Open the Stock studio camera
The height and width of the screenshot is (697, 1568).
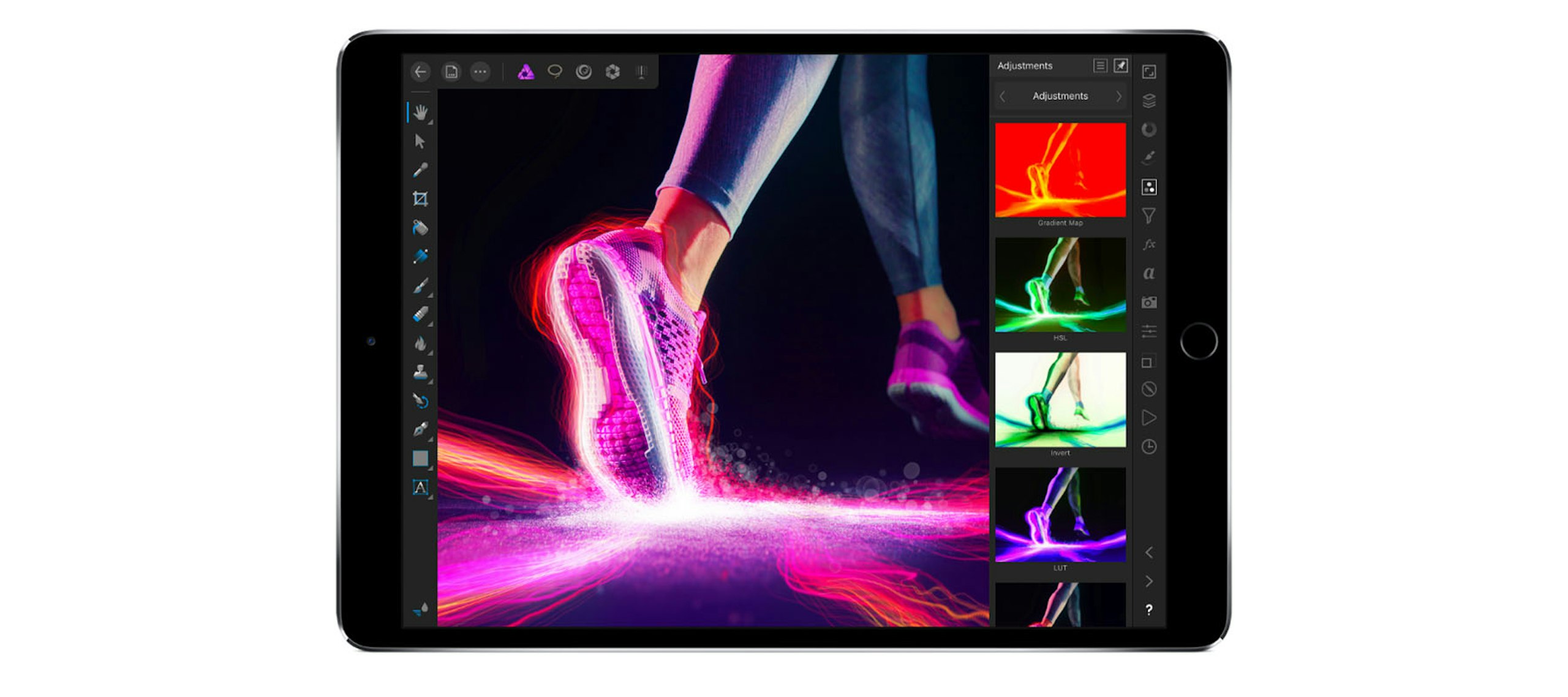tap(1149, 302)
